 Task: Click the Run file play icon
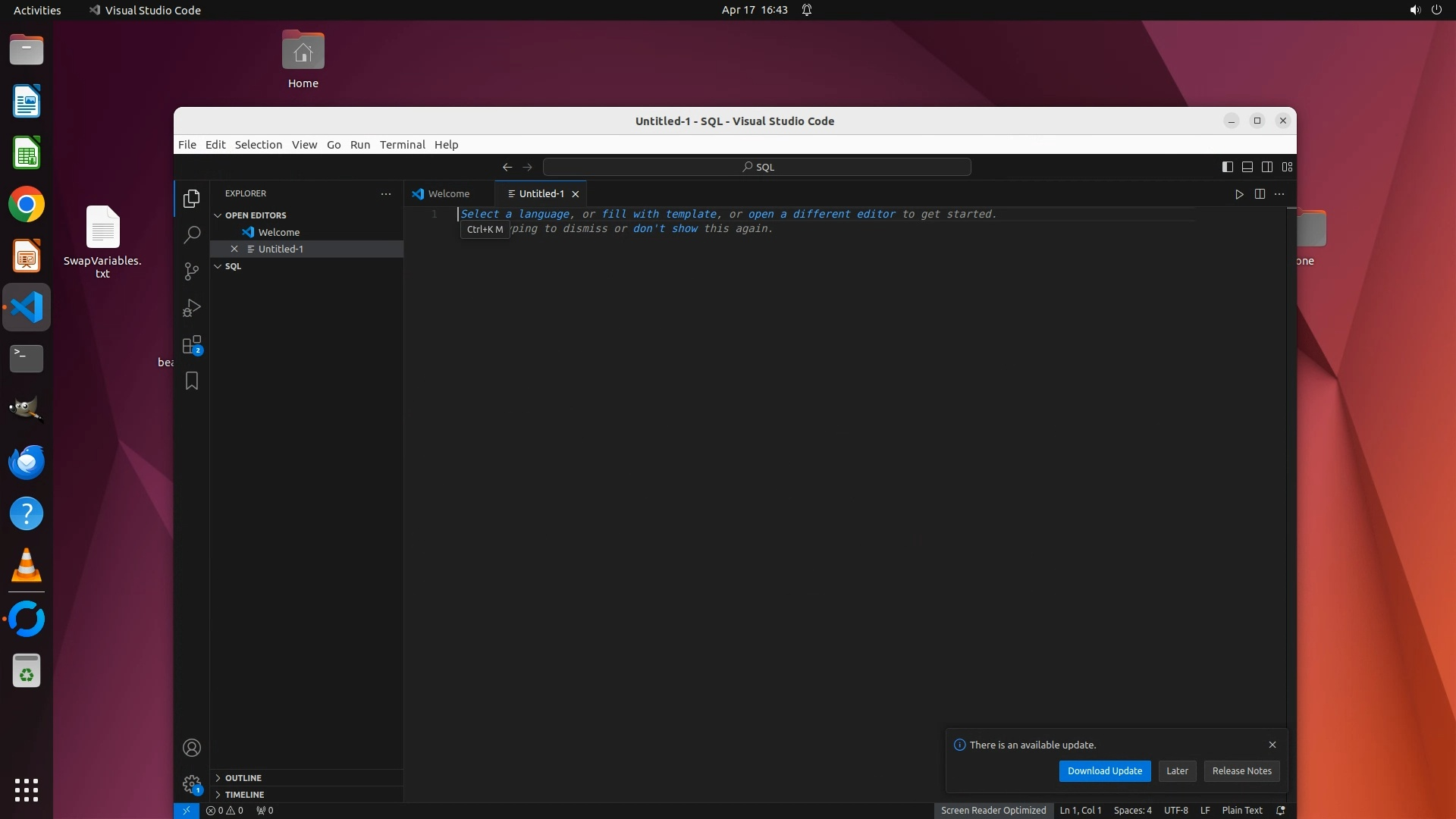pos(1239,194)
